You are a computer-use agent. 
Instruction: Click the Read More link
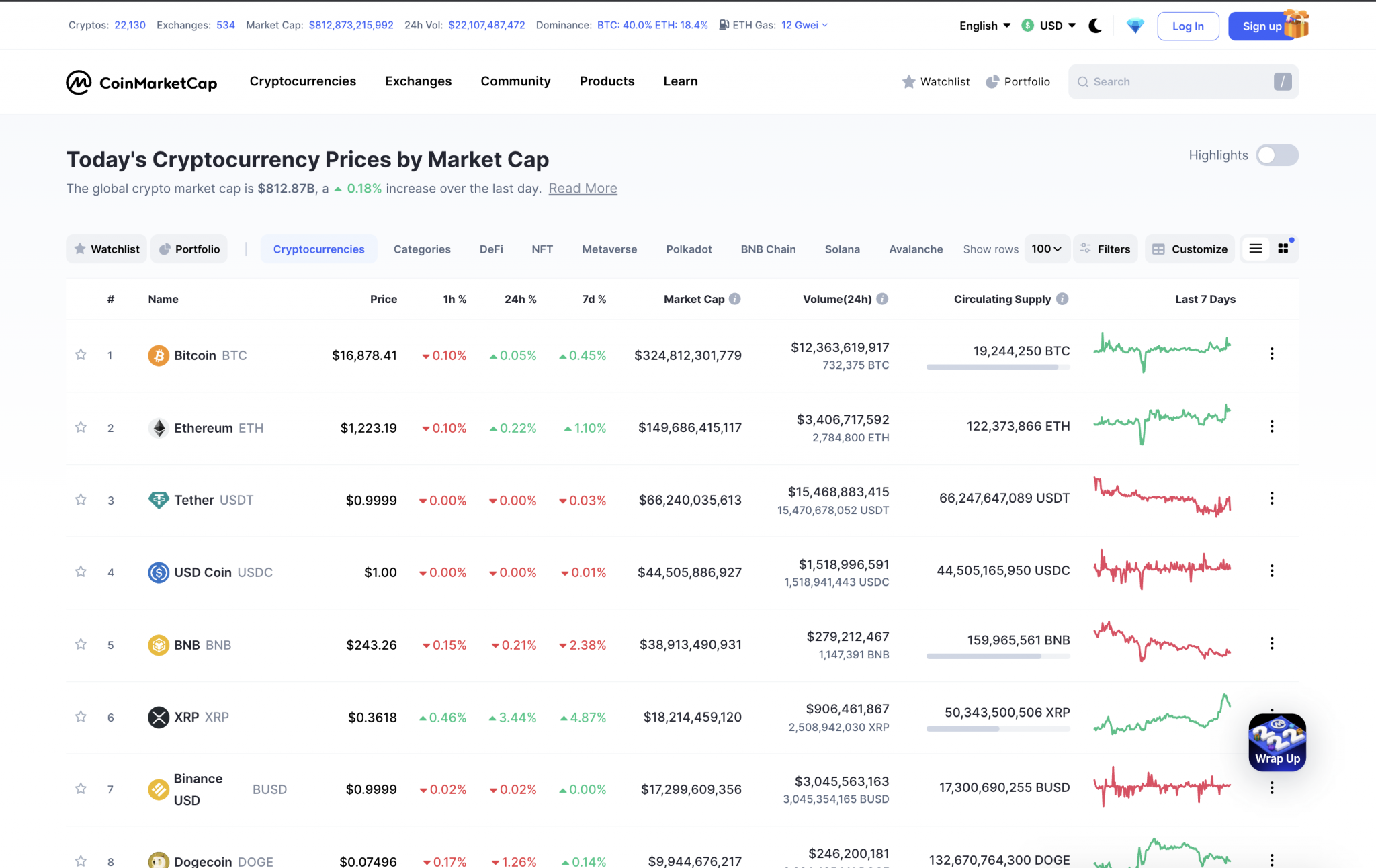coord(582,188)
